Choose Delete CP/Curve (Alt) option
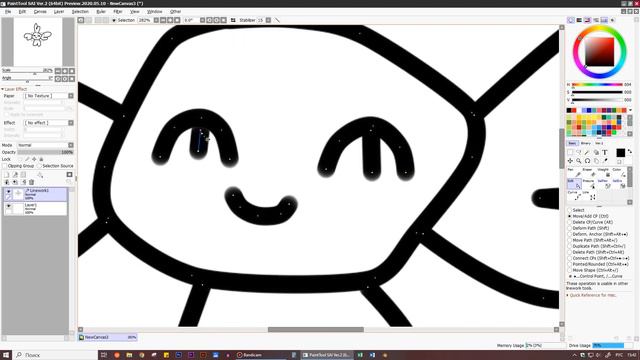The height and width of the screenshot is (360, 640). (570, 222)
